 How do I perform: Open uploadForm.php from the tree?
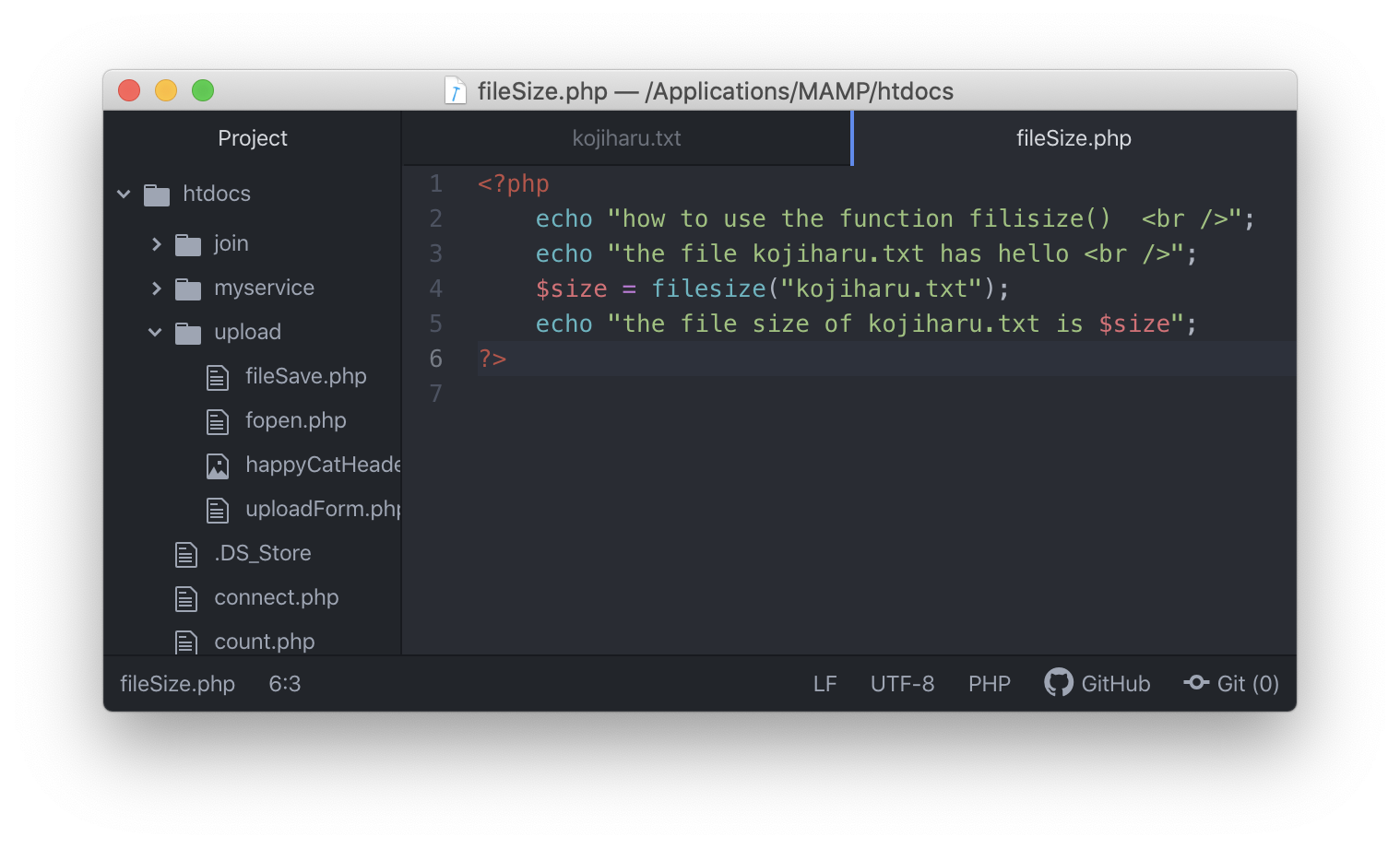tap(323, 509)
